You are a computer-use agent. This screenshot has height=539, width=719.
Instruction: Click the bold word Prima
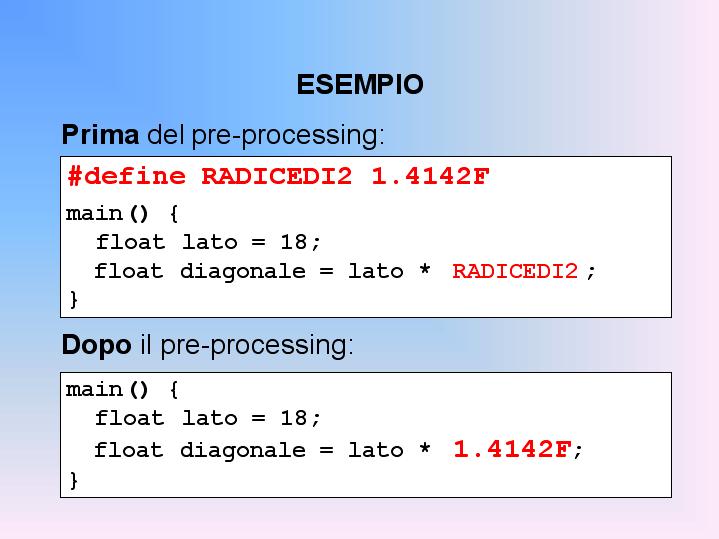(x=100, y=134)
